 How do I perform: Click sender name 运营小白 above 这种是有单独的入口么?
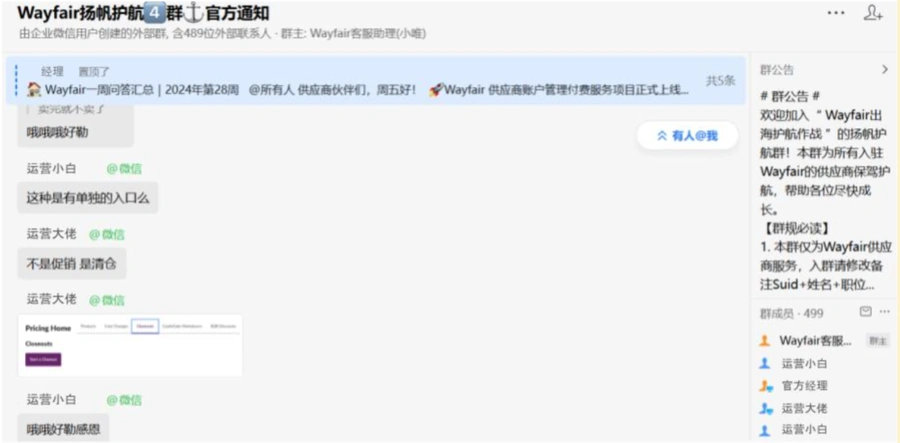(x=51, y=169)
